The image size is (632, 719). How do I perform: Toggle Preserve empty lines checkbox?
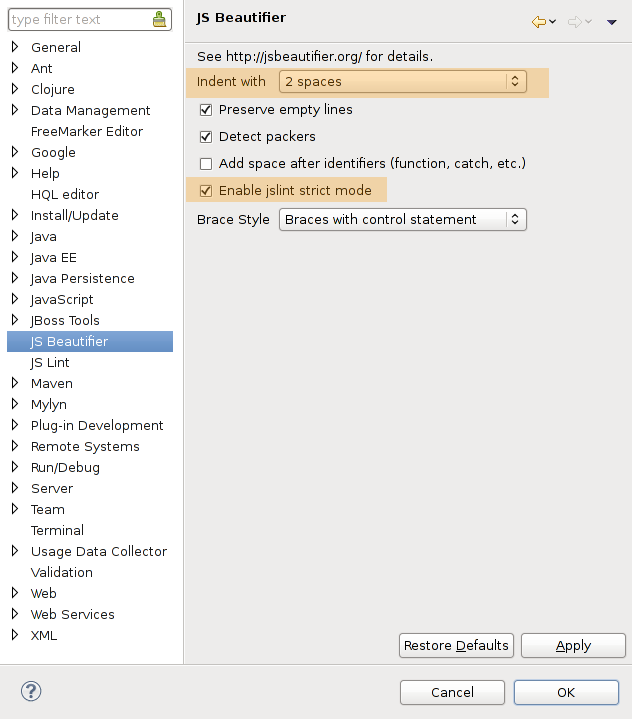(206, 109)
